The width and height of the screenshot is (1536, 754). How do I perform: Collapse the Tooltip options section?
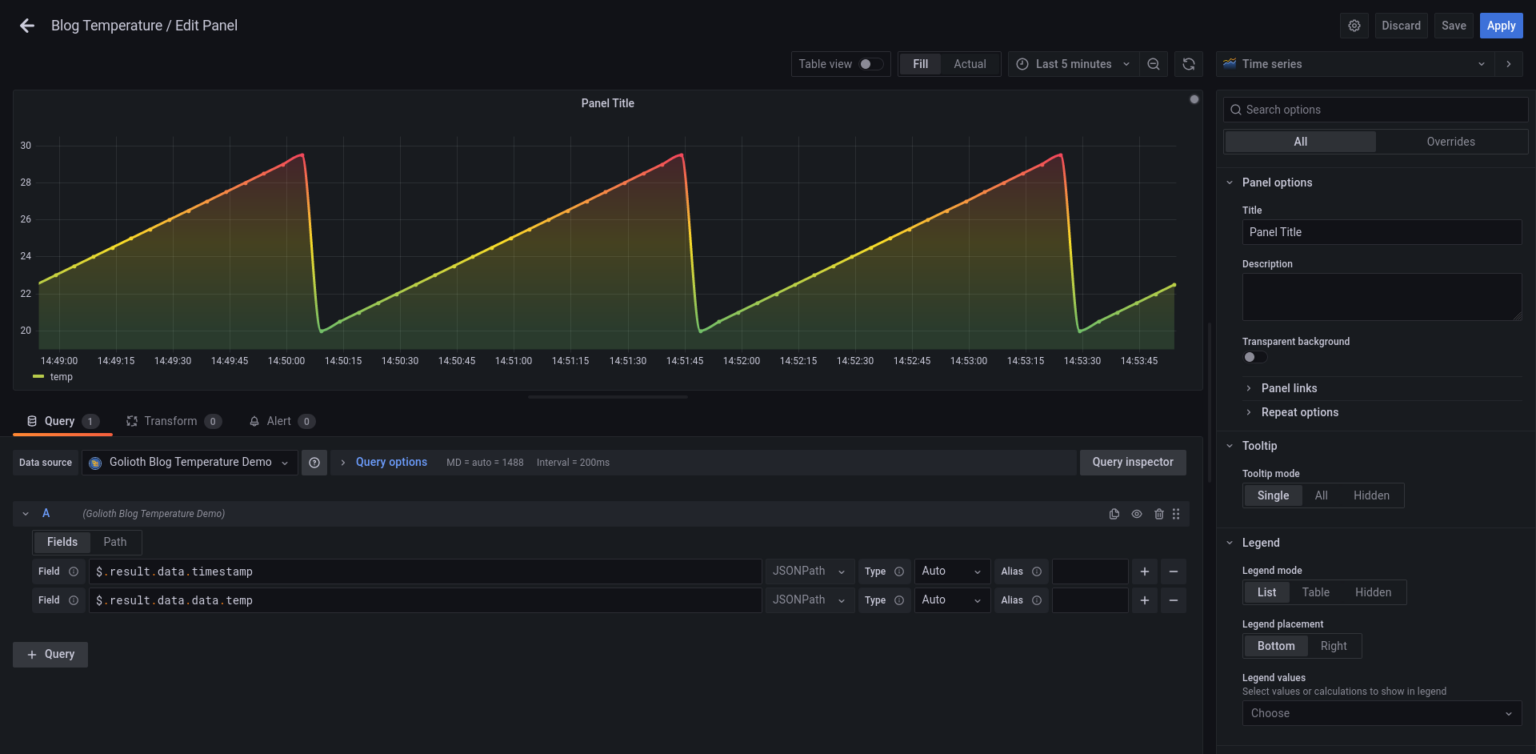(x=1260, y=445)
